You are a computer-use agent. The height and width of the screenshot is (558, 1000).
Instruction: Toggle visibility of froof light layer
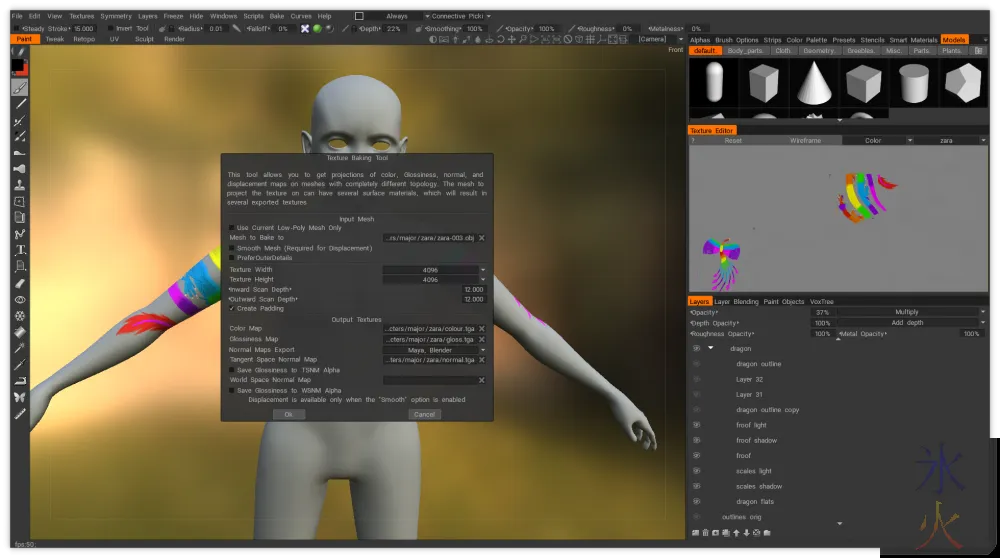pos(696,425)
